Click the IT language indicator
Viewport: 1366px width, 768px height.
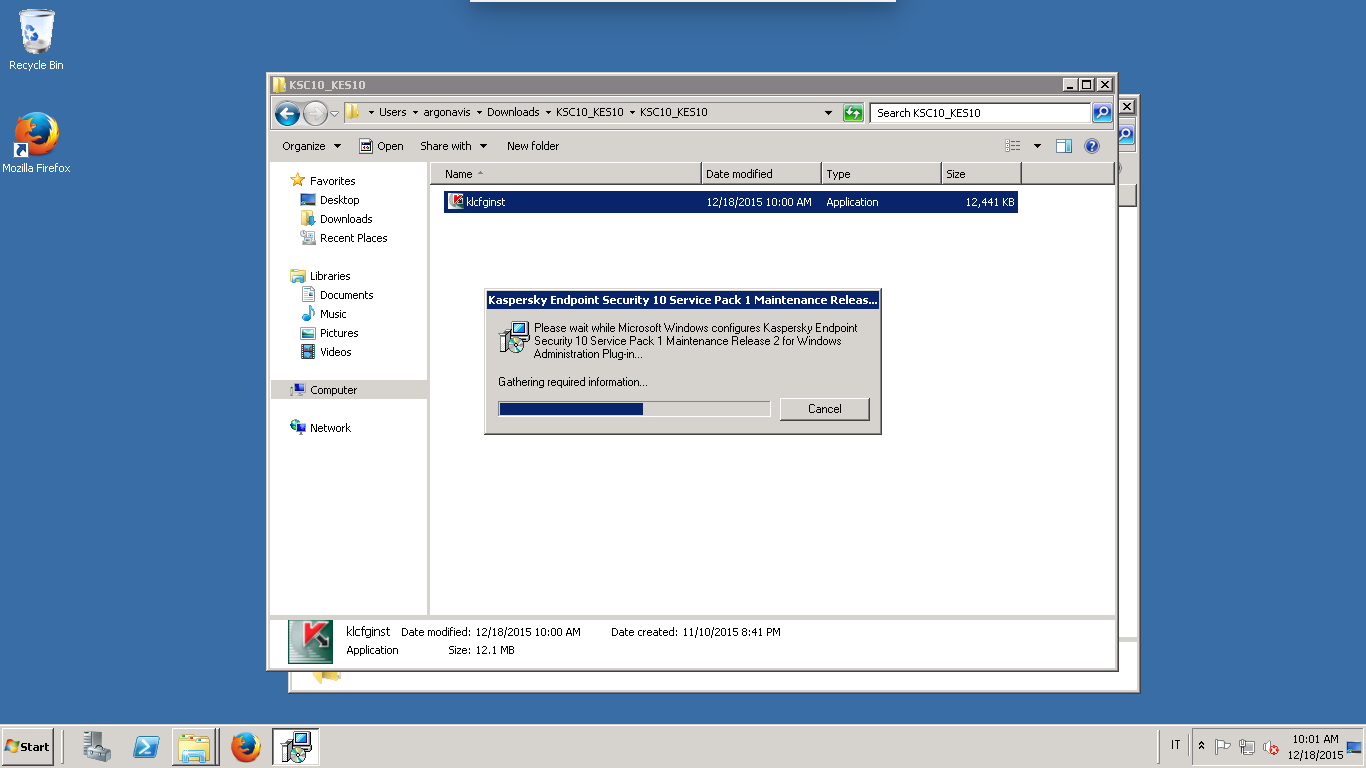click(1175, 745)
